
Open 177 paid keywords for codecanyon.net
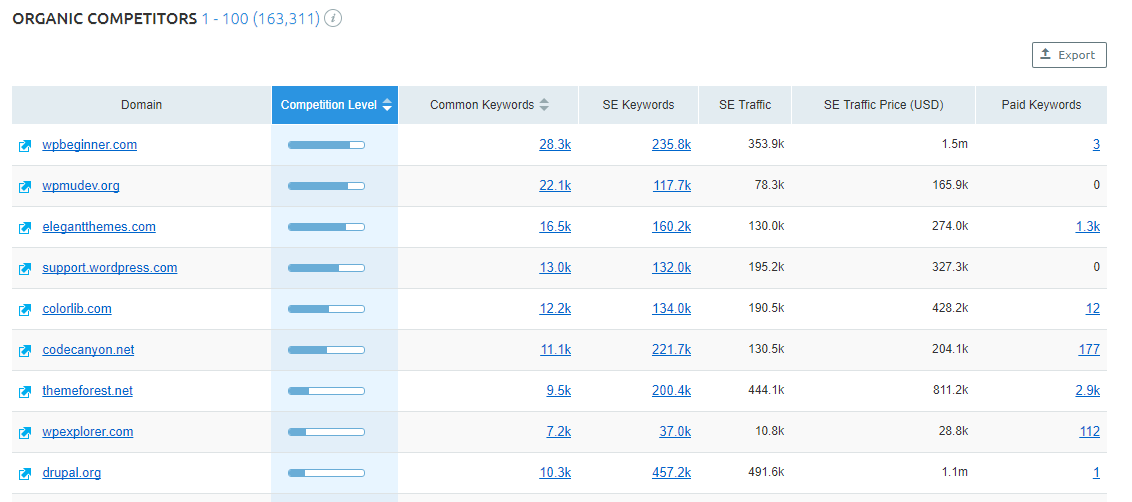[x=1089, y=350]
